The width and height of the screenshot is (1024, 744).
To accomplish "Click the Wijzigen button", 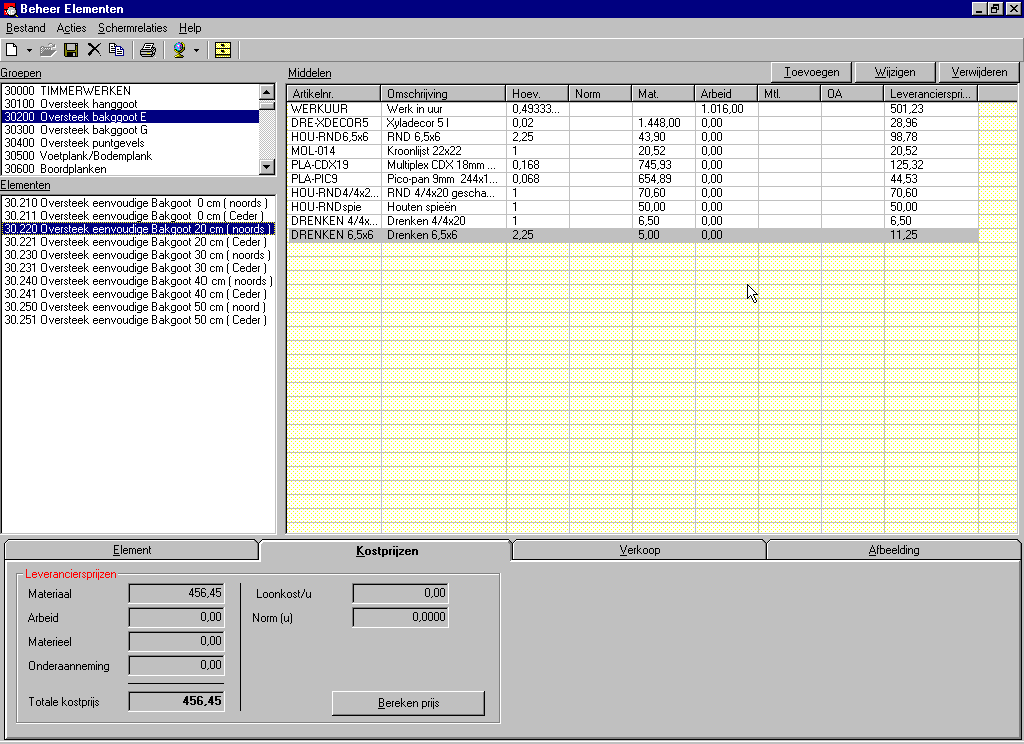I will coord(895,72).
